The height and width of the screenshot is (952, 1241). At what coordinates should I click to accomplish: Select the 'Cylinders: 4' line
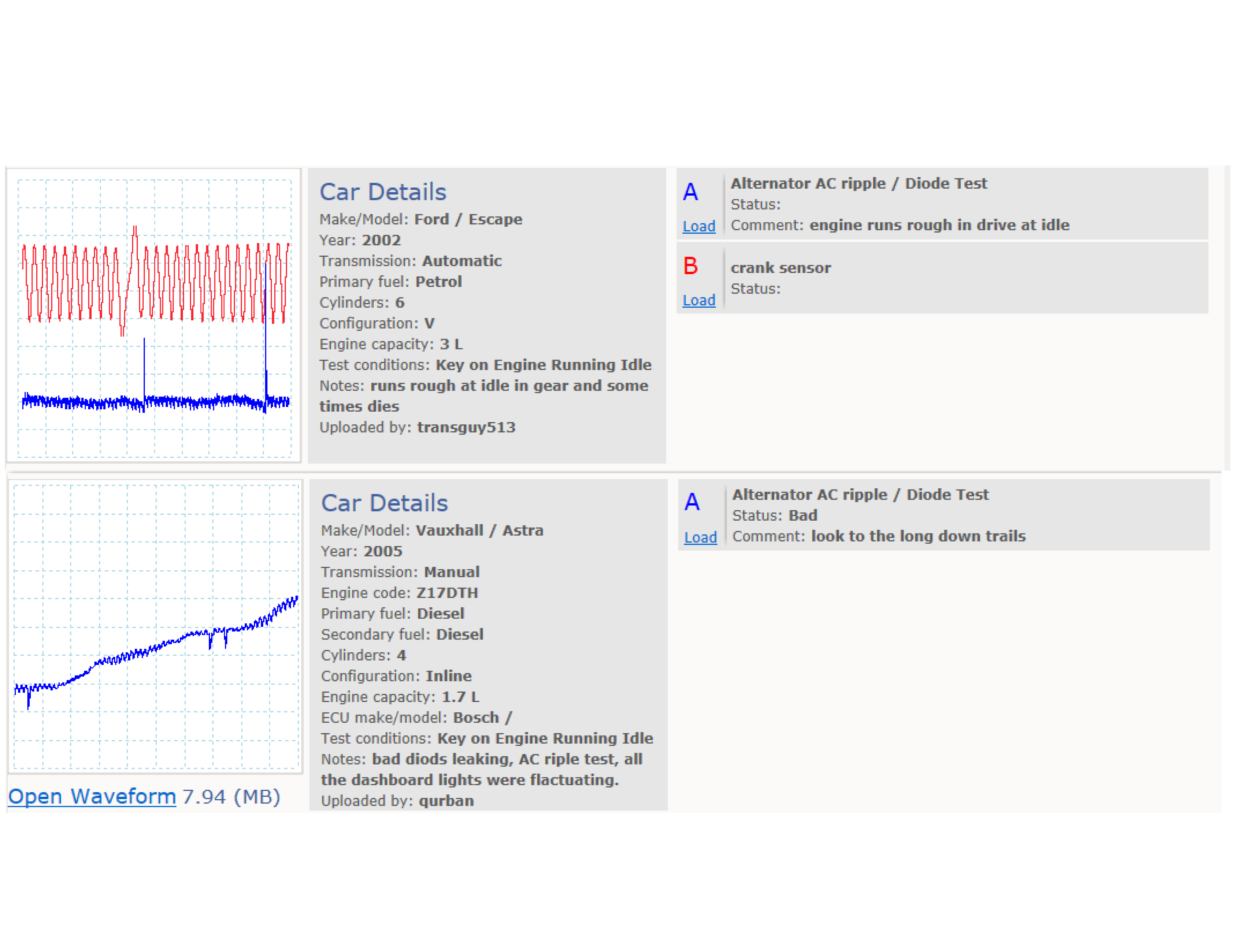tap(364, 655)
